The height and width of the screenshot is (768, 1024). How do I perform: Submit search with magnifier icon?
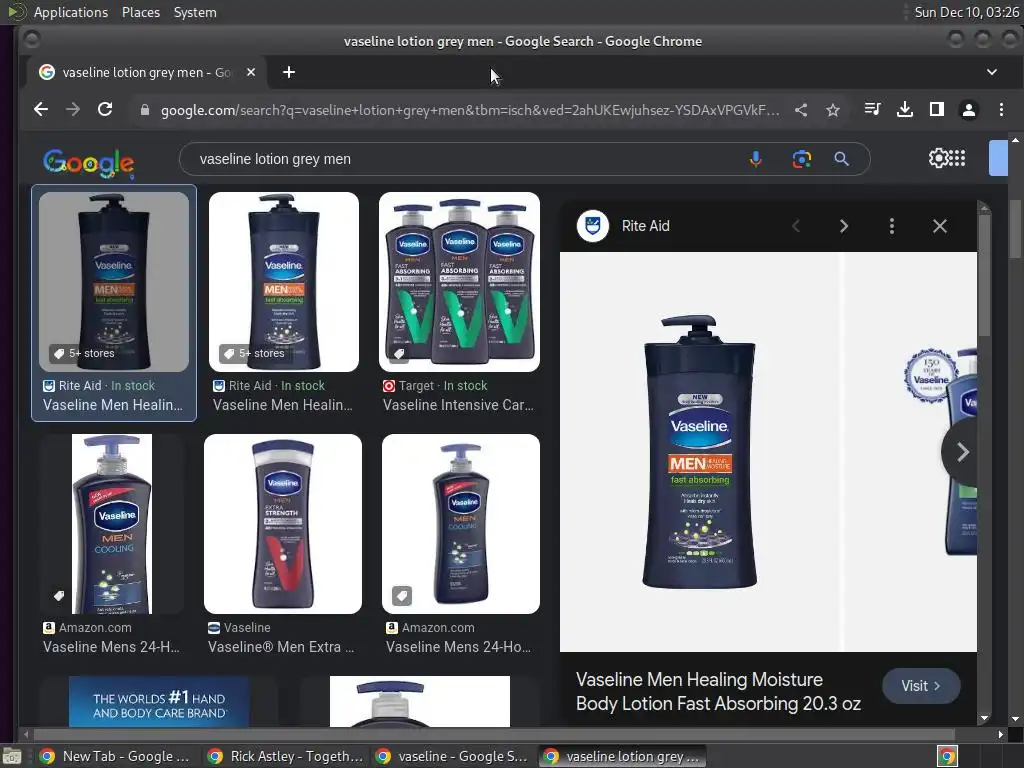click(841, 159)
